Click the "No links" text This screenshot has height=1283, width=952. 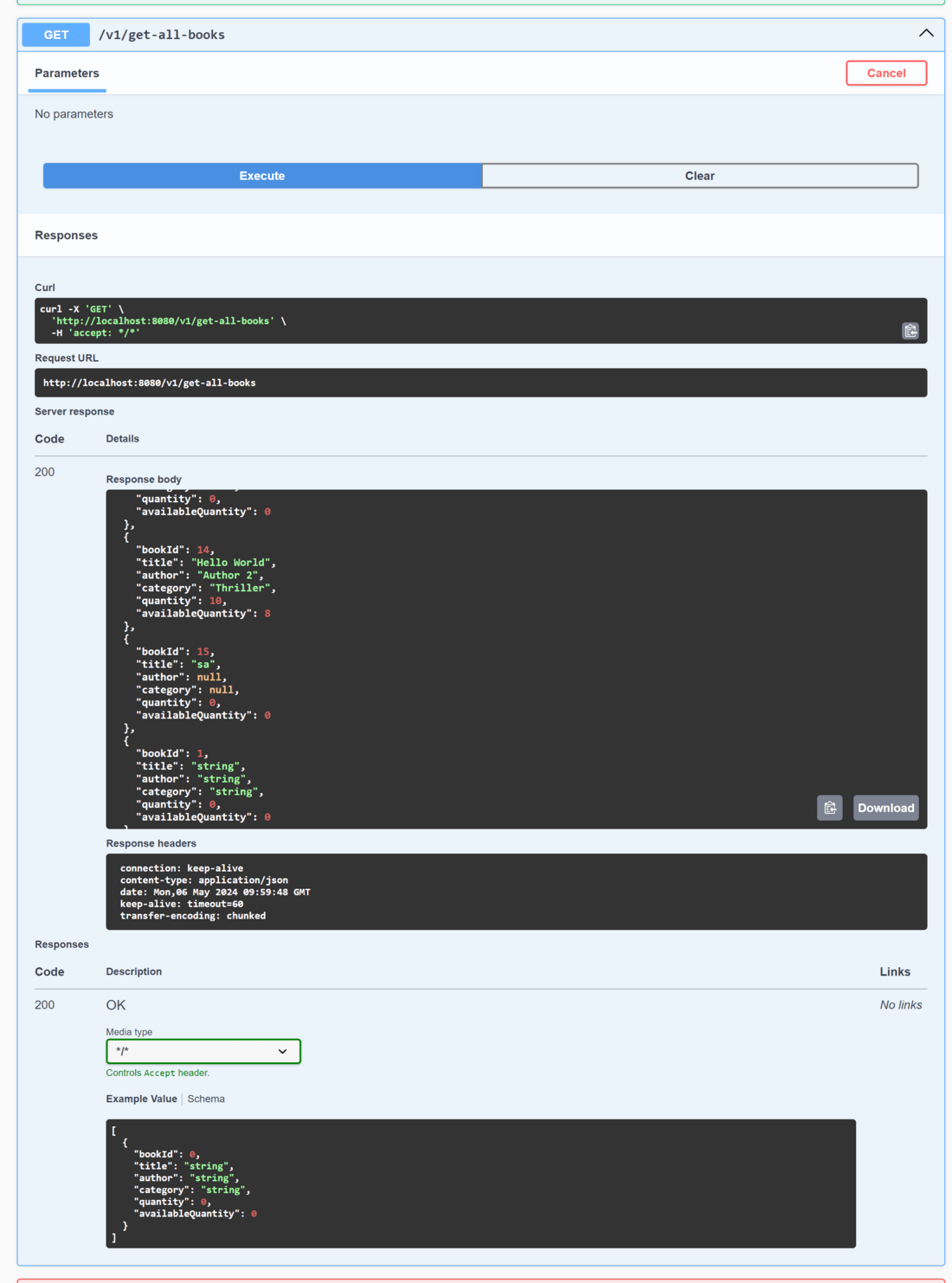coord(901,1005)
